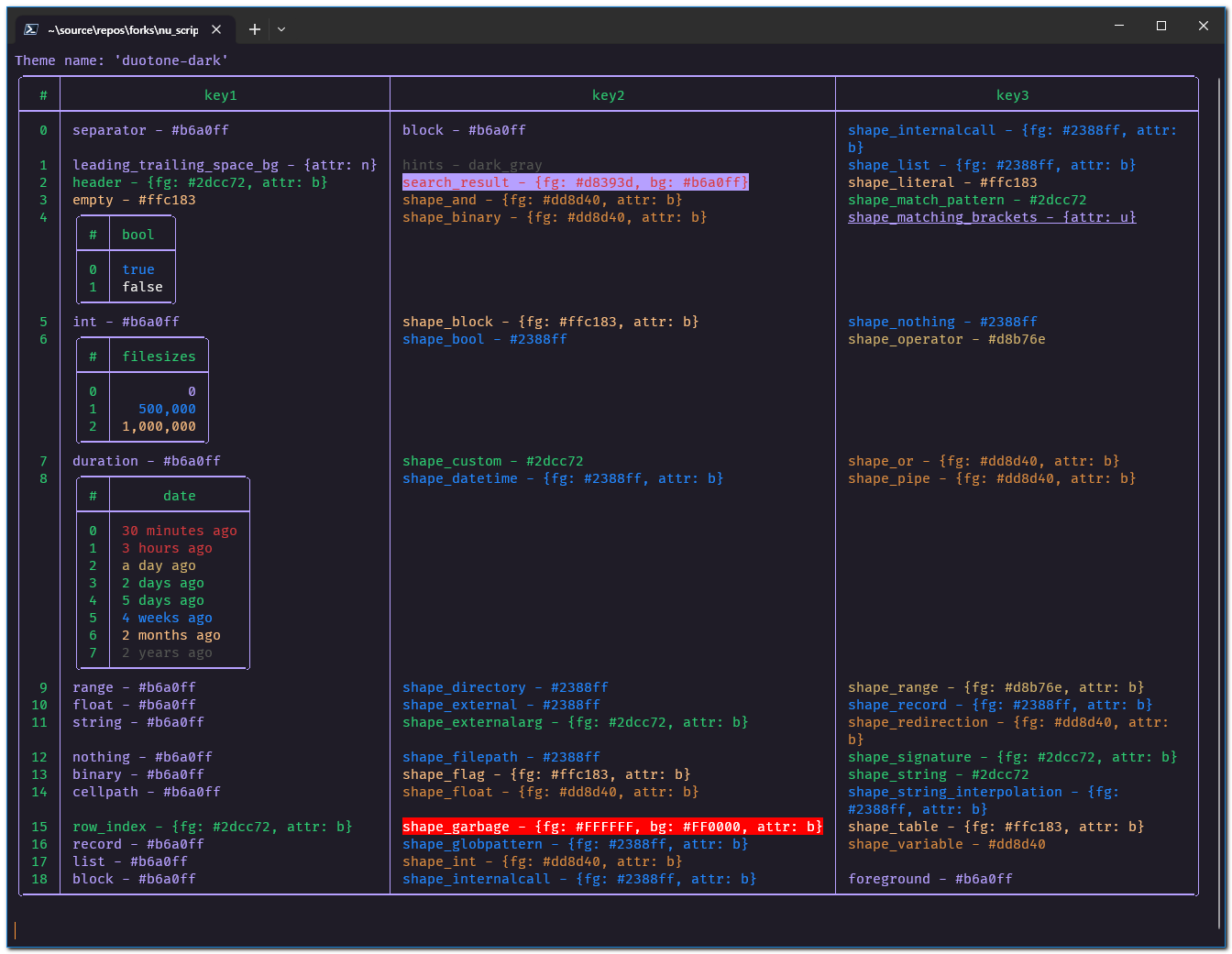Viewport: 1232px width, 954px height.
Task: Click 'foreground - #b6a0ff' text
Action: (x=930, y=879)
